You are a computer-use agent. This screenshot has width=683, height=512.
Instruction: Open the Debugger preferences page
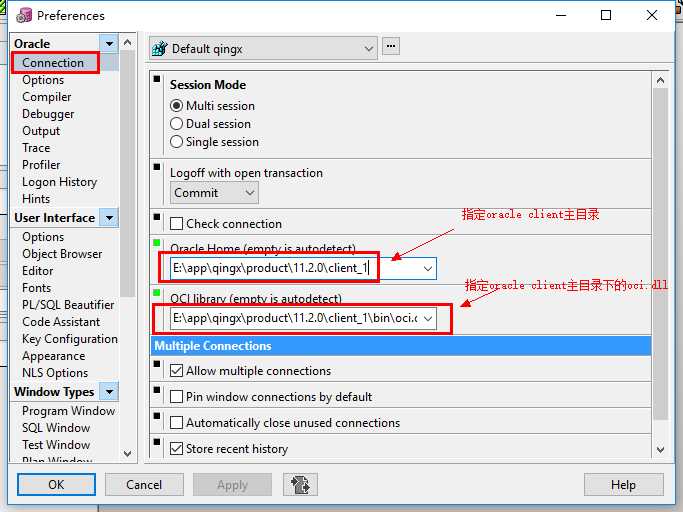point(48,114)
